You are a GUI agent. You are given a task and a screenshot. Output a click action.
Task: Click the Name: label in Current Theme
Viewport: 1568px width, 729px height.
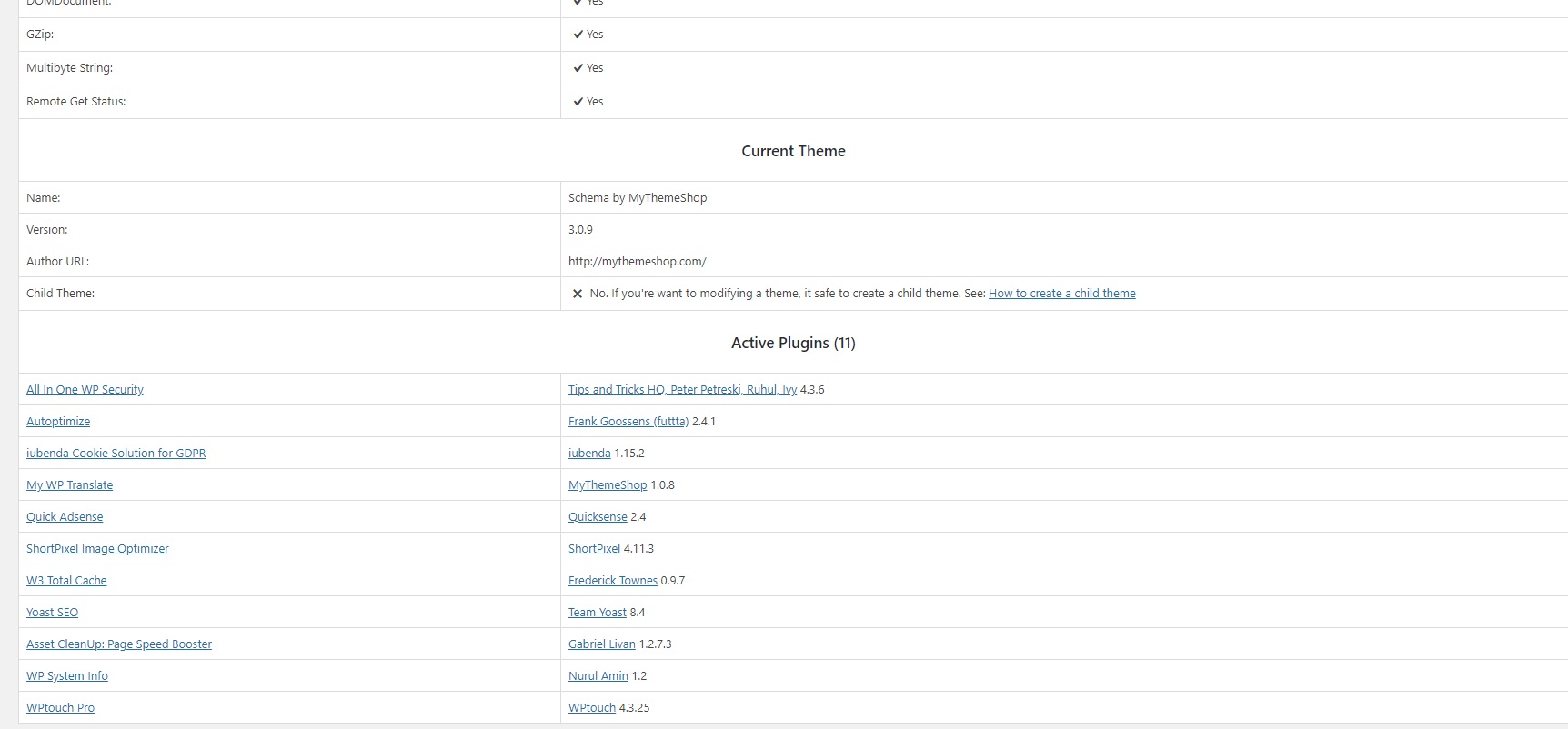pos(44,198)
